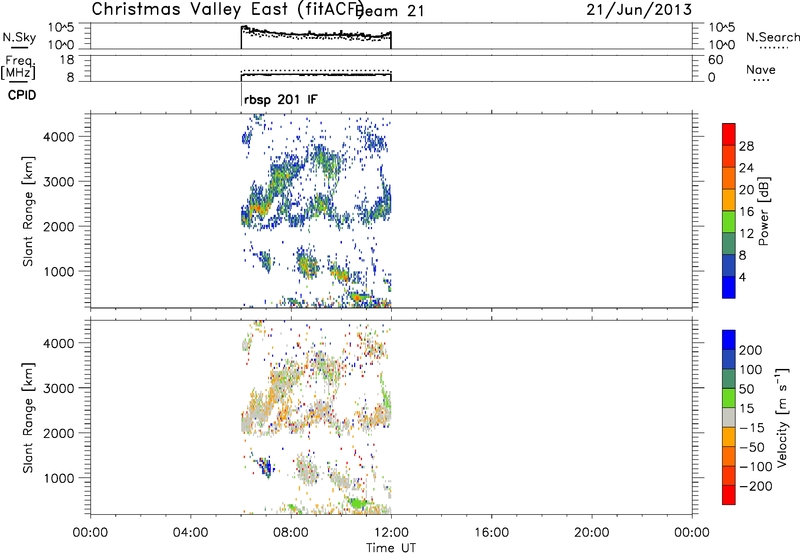Click the '28' label on Power colorbar
The image size is (800, 554).
[746, 146]
